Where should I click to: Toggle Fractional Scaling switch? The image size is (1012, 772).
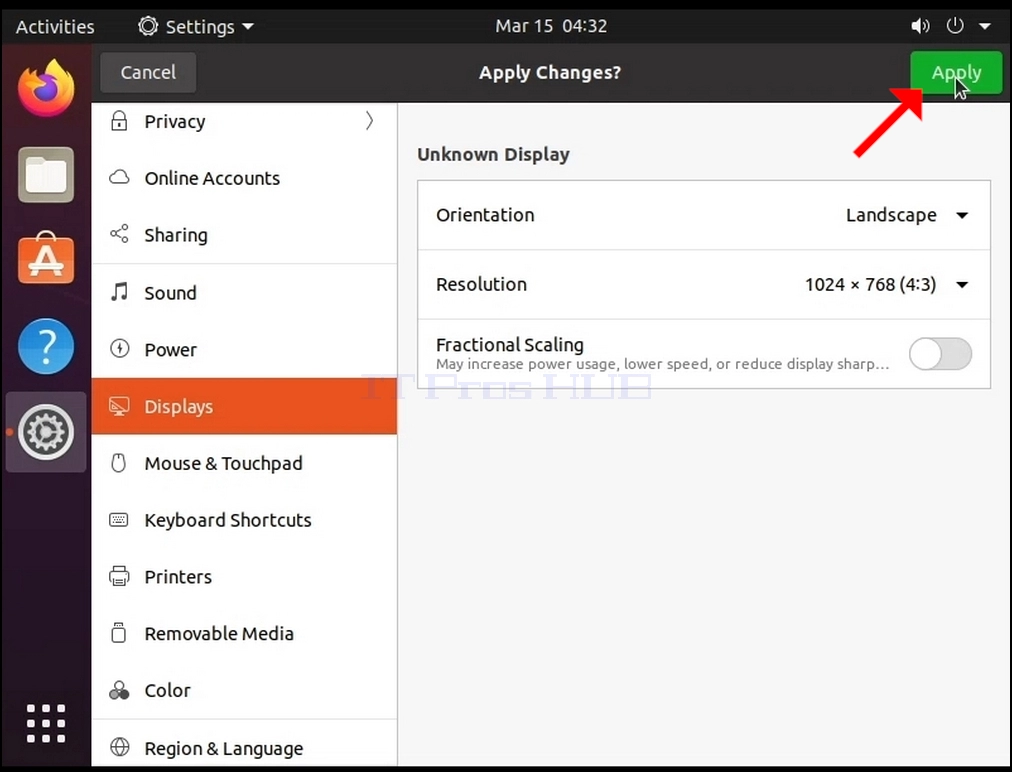point(940,354)
